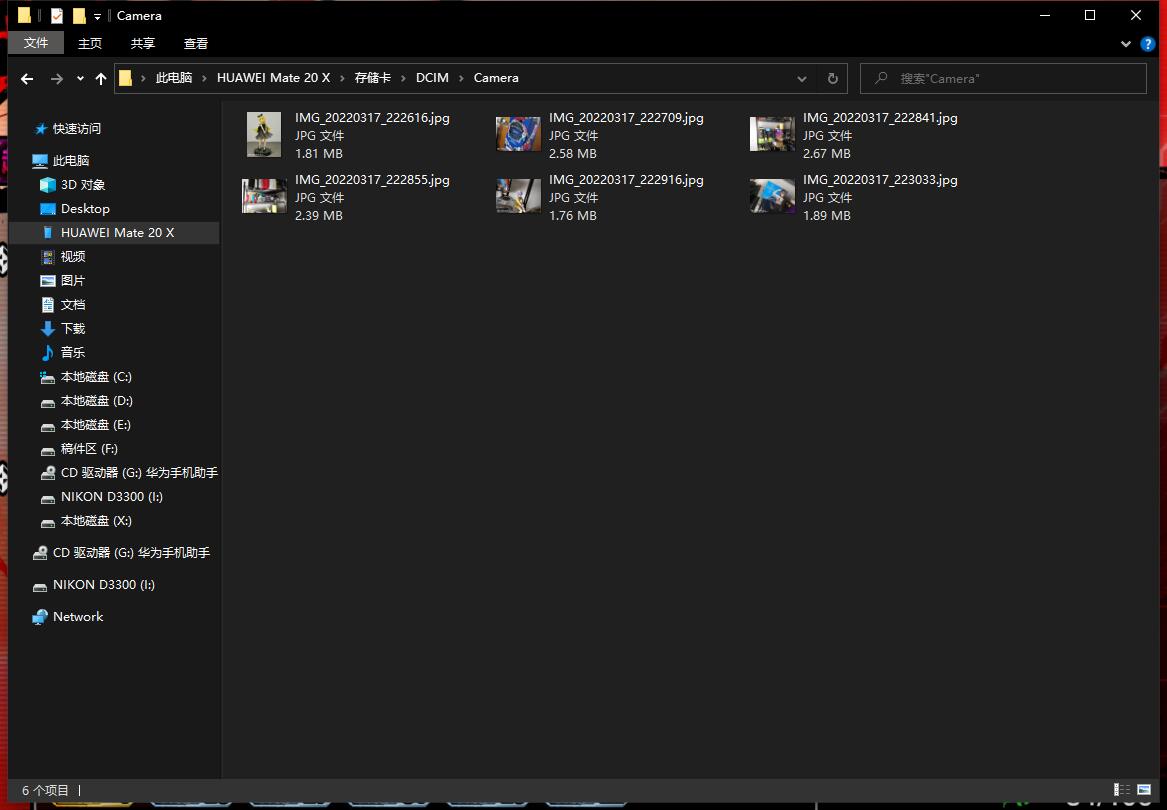This screenshot has width=1167, height=810.
Task: Open Customize Quick Access Toolbar dropdown
Action: click(97, 16)
